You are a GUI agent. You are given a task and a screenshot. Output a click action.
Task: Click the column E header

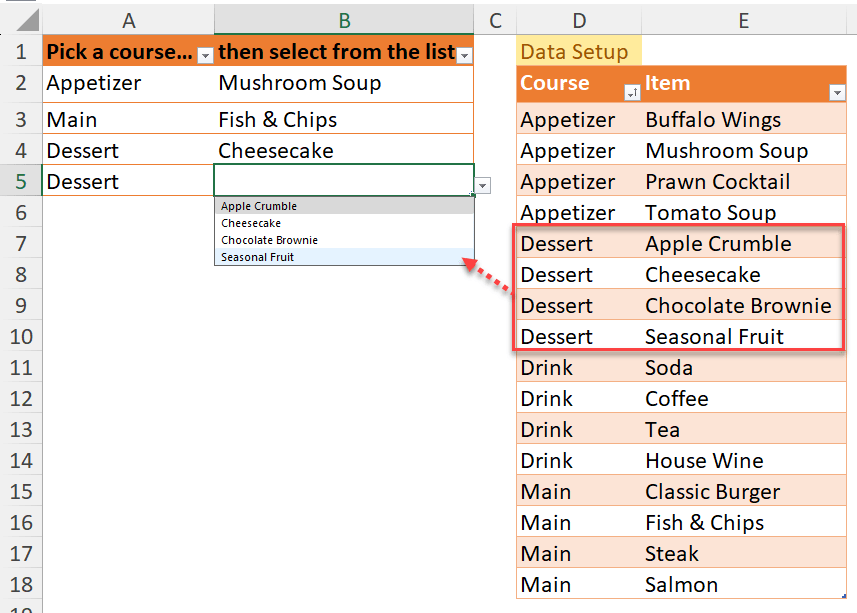(744, 20)
